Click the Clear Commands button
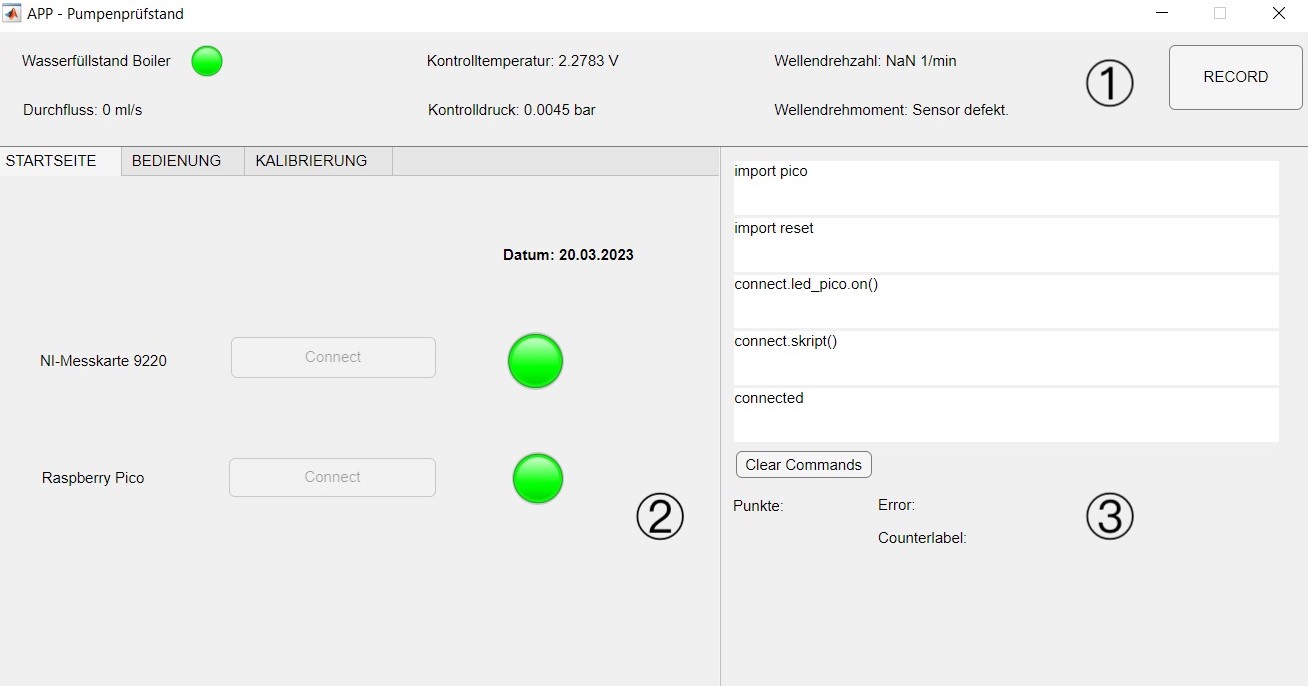Viewport: 1309px width, 686px height. pyautogui.click(x=803, y=465)
